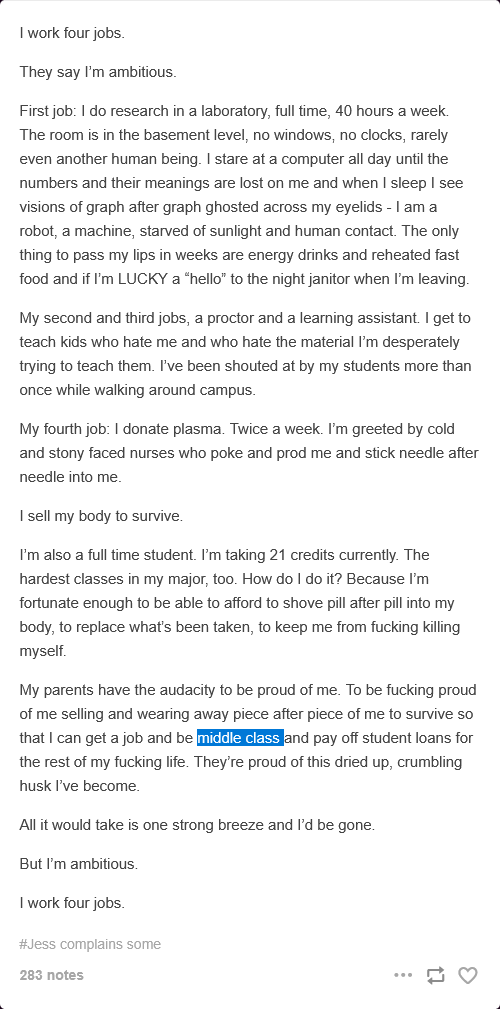This screenshot has width=500, height=1009.
Task: Click the line "They say I'm ambitious."
Action: point(98,72)
